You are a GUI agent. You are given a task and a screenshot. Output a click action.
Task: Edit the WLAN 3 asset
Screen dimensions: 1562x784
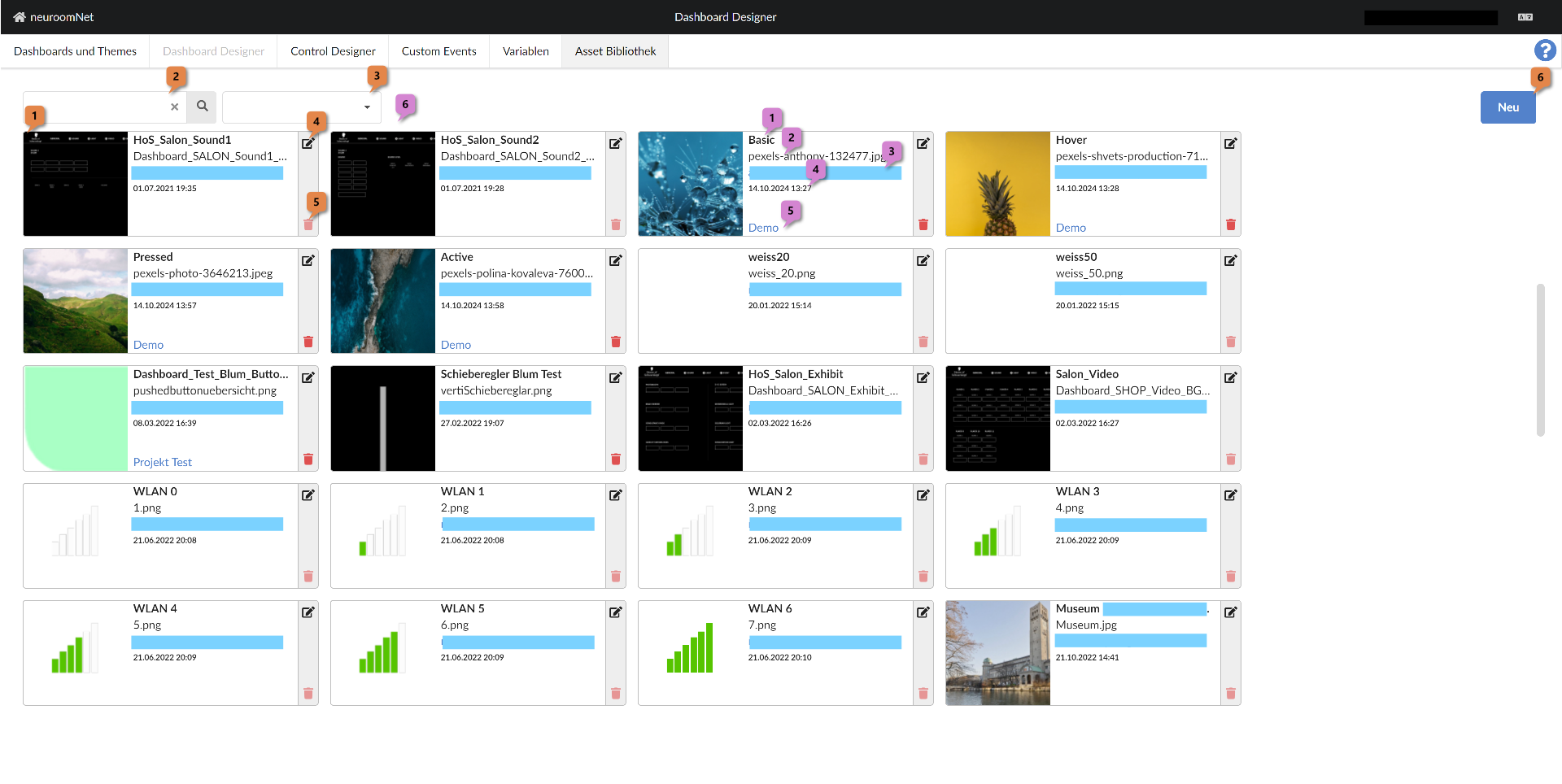[x=1231, y=494]
